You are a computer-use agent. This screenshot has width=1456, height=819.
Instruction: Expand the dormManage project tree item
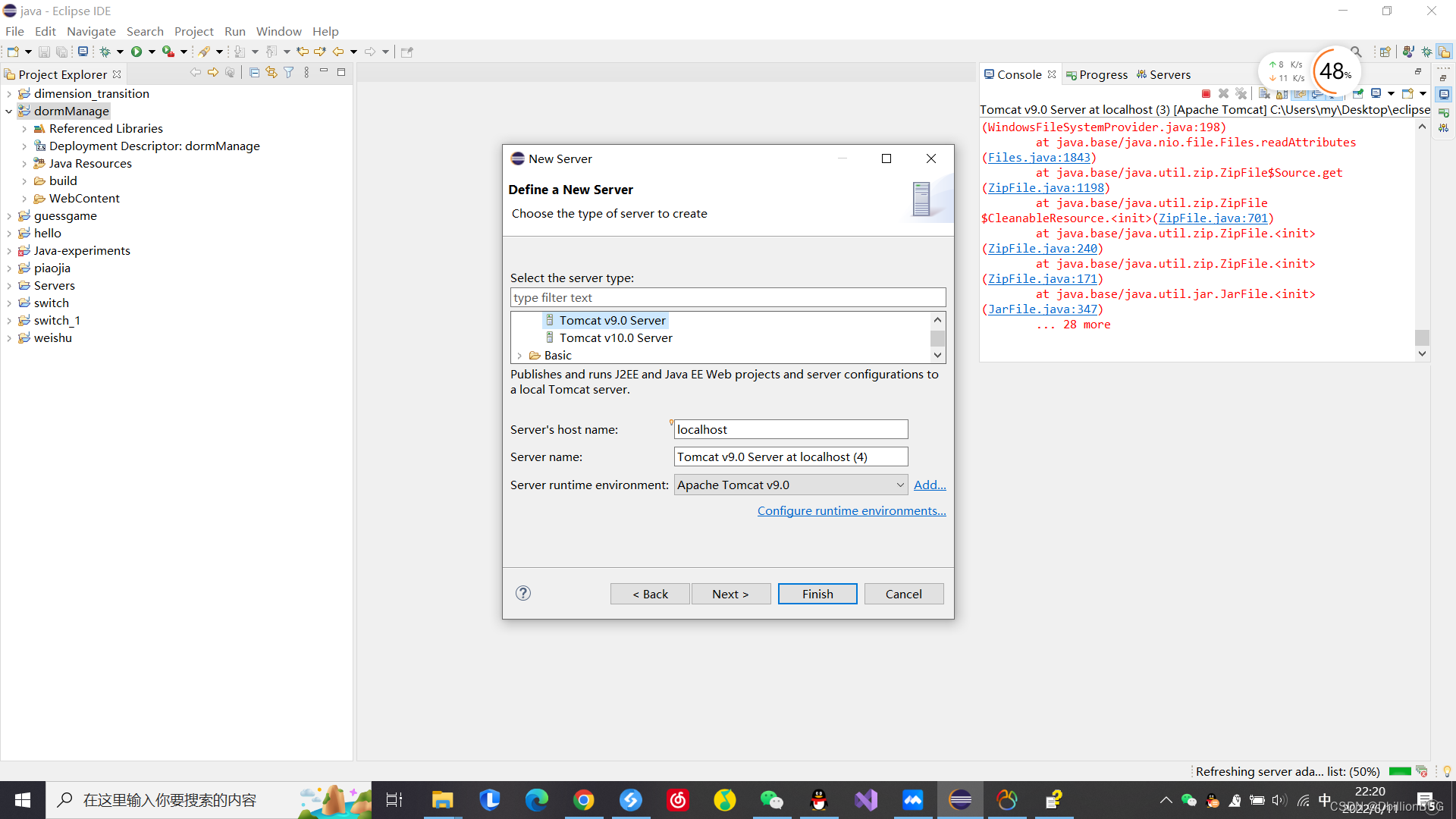click(x=10, y=111)
